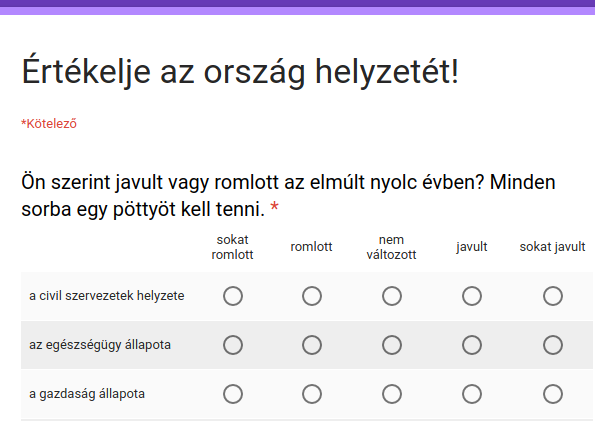Select 'javult' for egészségügy állapota

[x=472, y=345]
